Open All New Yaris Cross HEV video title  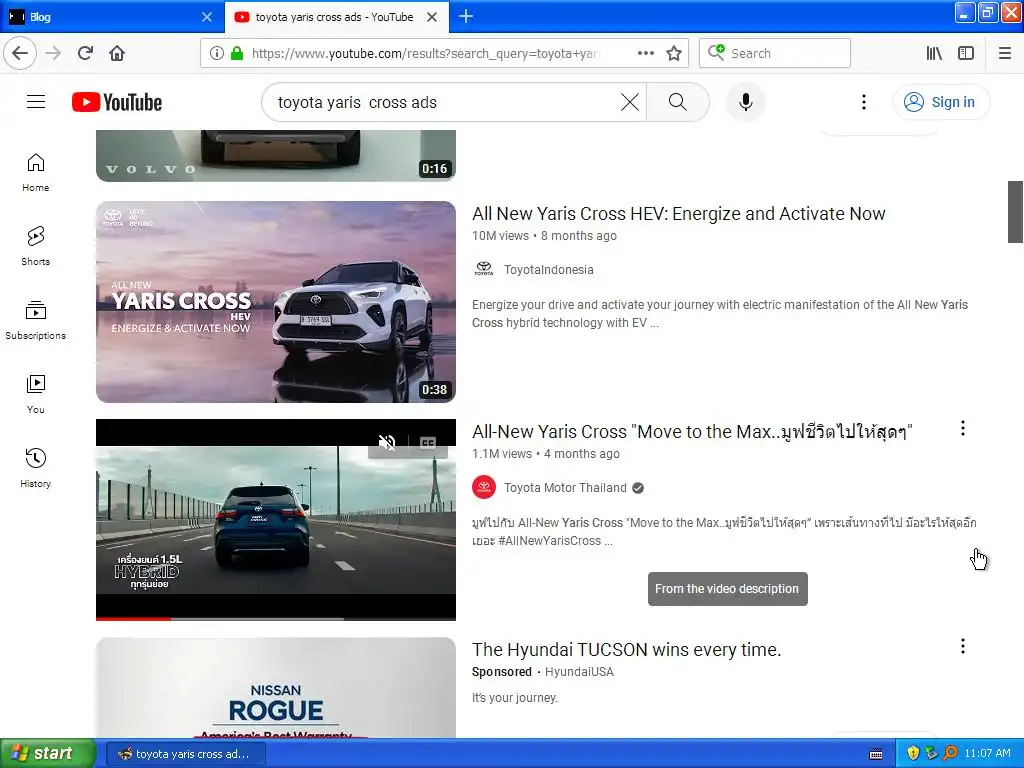[679, 214]
